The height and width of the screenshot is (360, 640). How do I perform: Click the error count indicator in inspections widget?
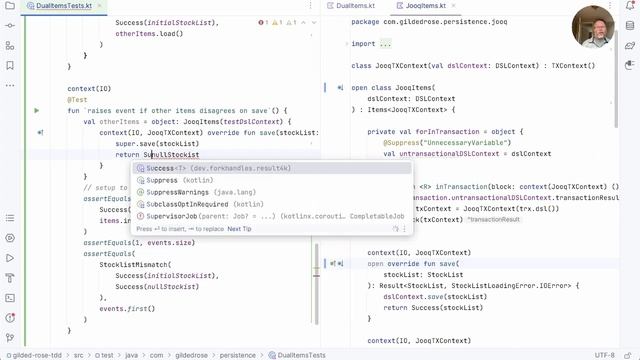263,22
